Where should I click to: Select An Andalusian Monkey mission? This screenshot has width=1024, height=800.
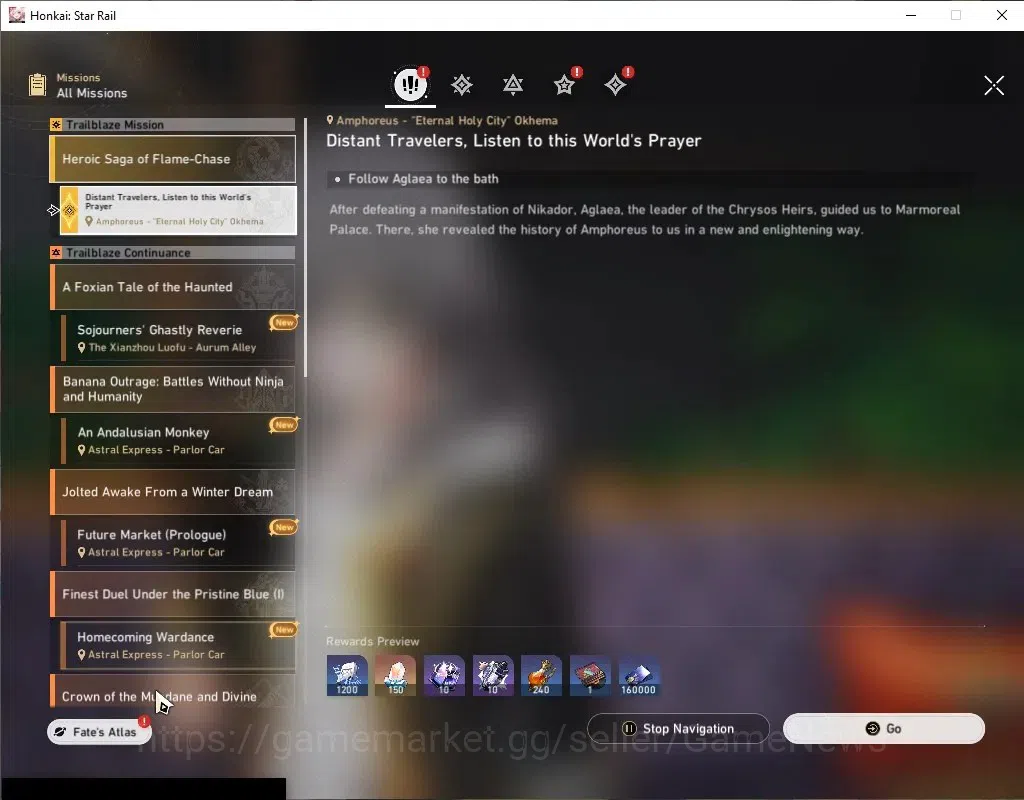[178, 440]
